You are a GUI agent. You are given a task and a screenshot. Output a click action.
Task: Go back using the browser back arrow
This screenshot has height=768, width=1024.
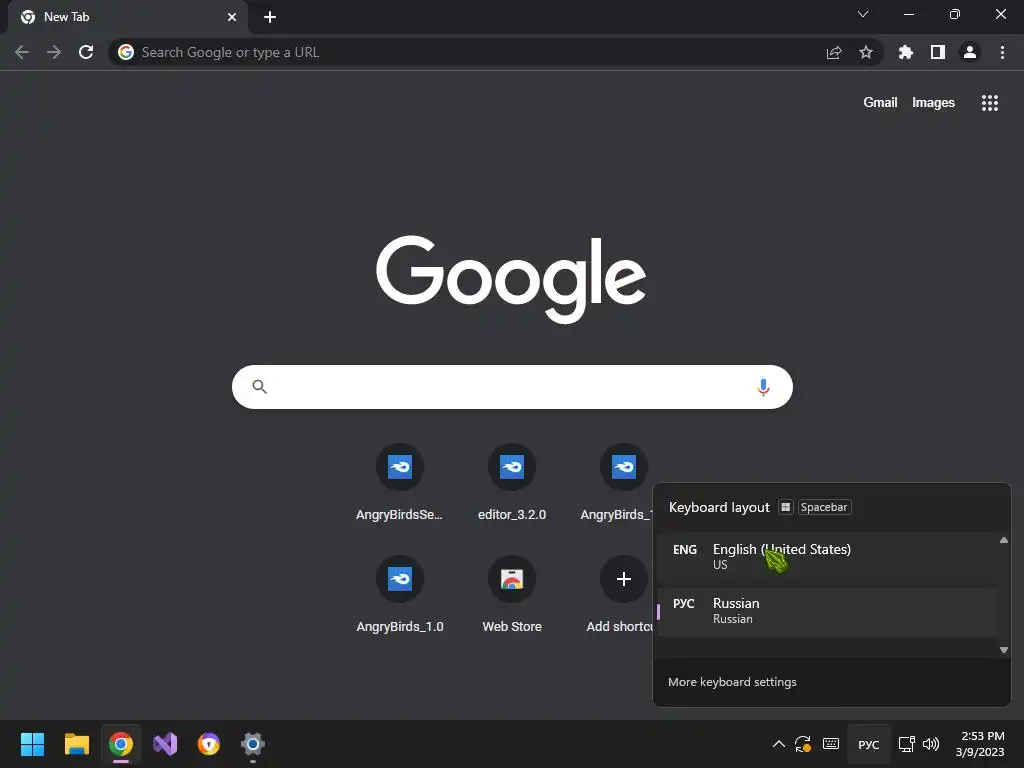pyautogui.click(x=22, y=52)
